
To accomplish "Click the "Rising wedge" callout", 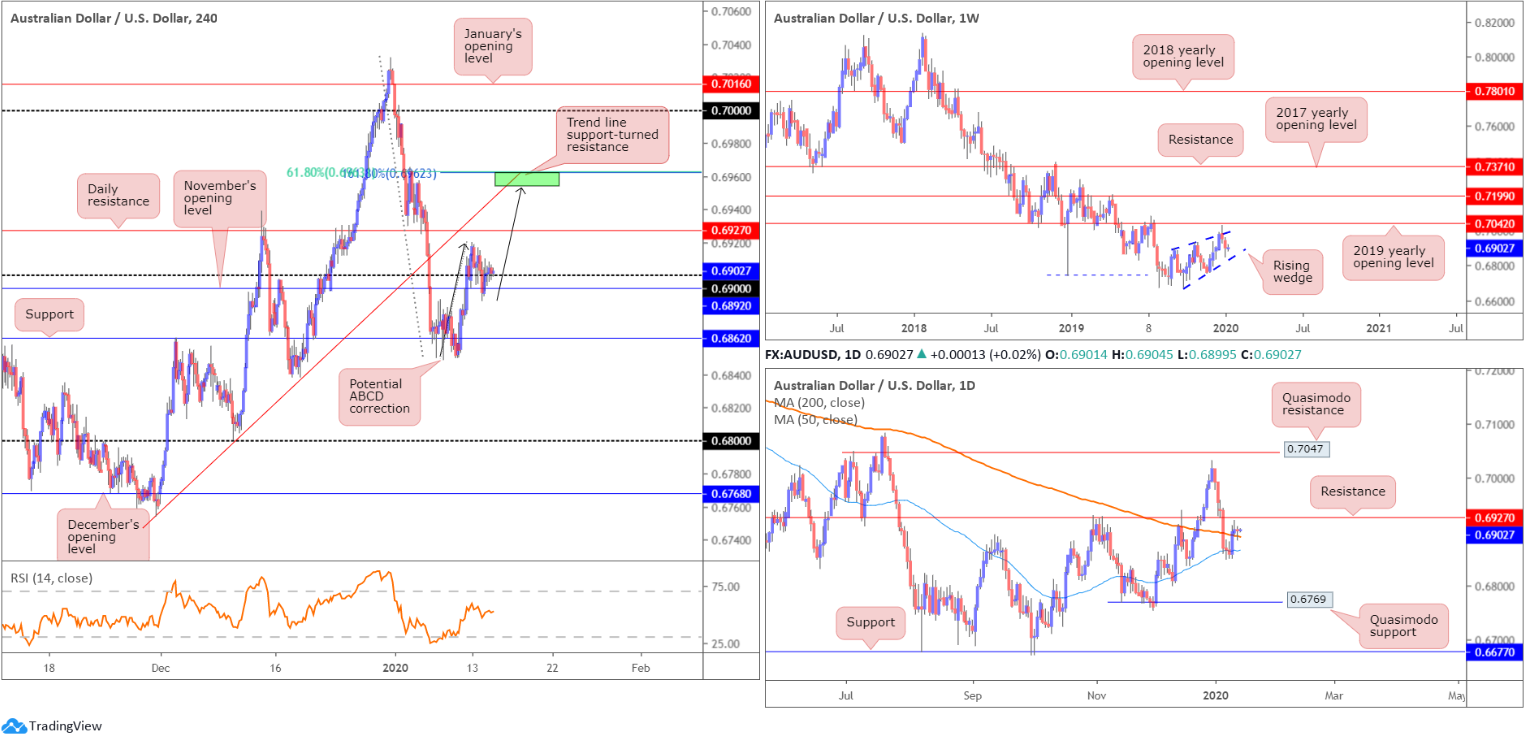I will tap(1290, 270).
